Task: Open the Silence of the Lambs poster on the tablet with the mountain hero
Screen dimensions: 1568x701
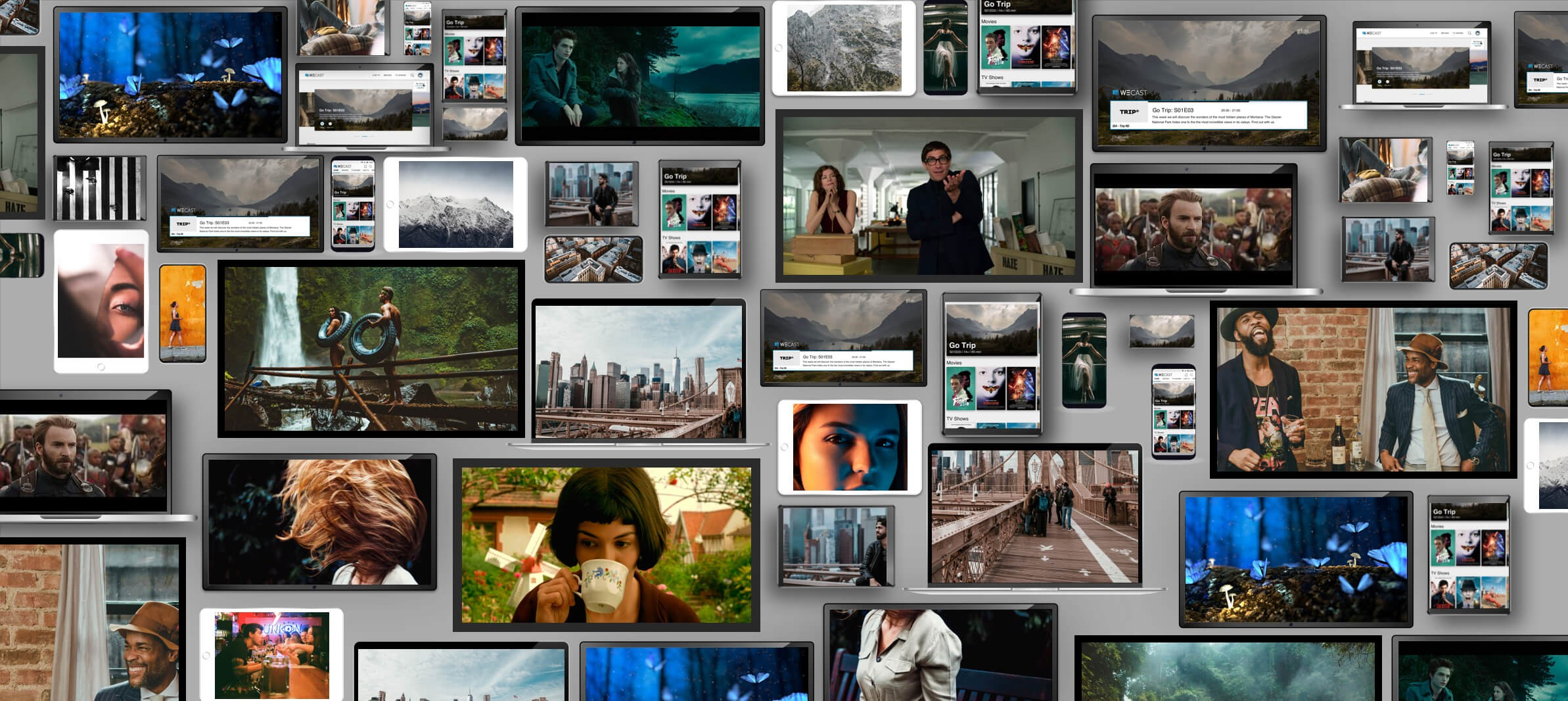Action: (x=990, y=389)
